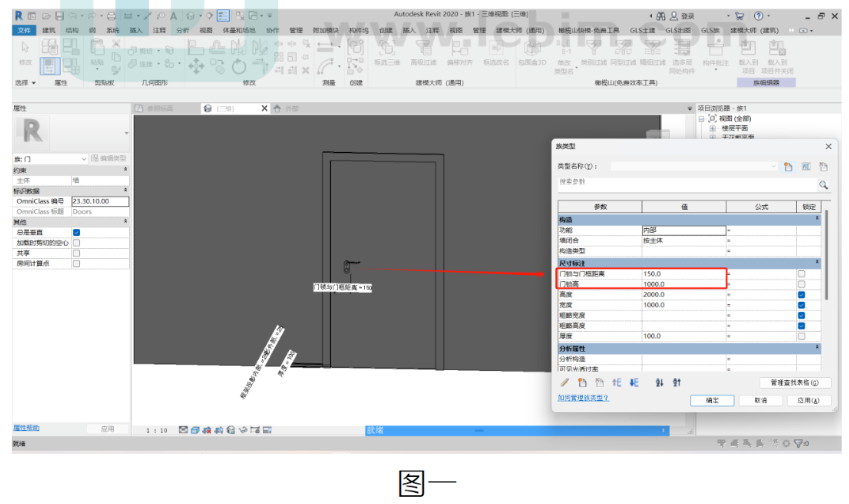Viewport: 849px width, 504px height.
Task: Click the 管理查找表格 button
Action: click(794, 383)
